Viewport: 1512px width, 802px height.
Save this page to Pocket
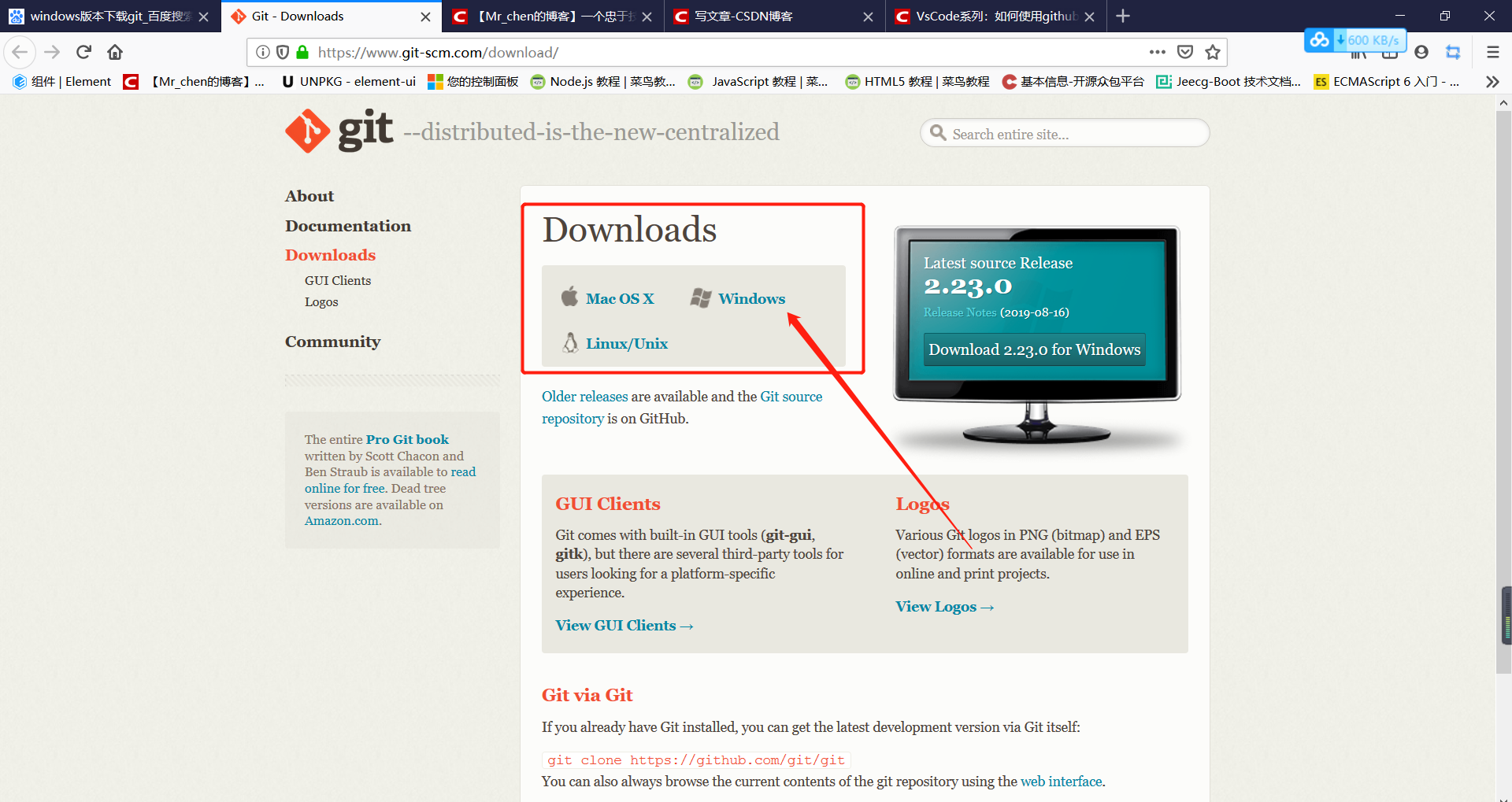click(x=1184, y=52)
